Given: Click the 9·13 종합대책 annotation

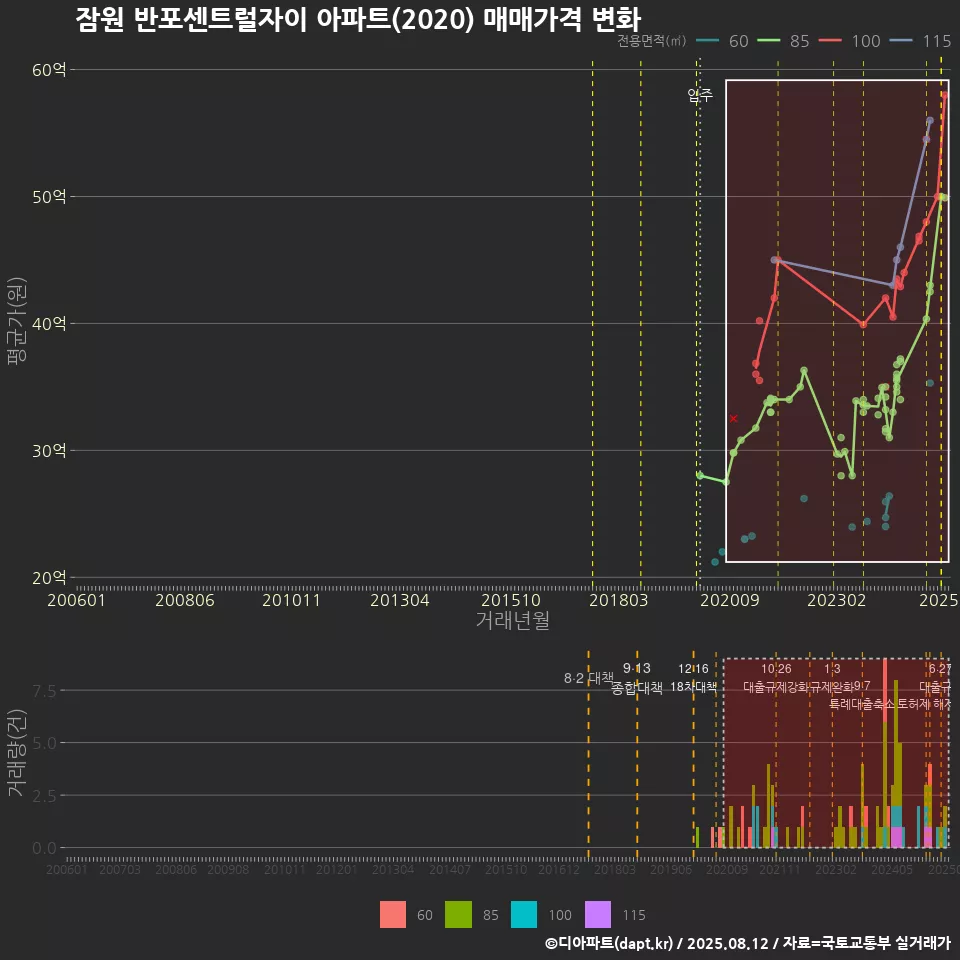Looking at the screenshot, I should click(637, 678).
